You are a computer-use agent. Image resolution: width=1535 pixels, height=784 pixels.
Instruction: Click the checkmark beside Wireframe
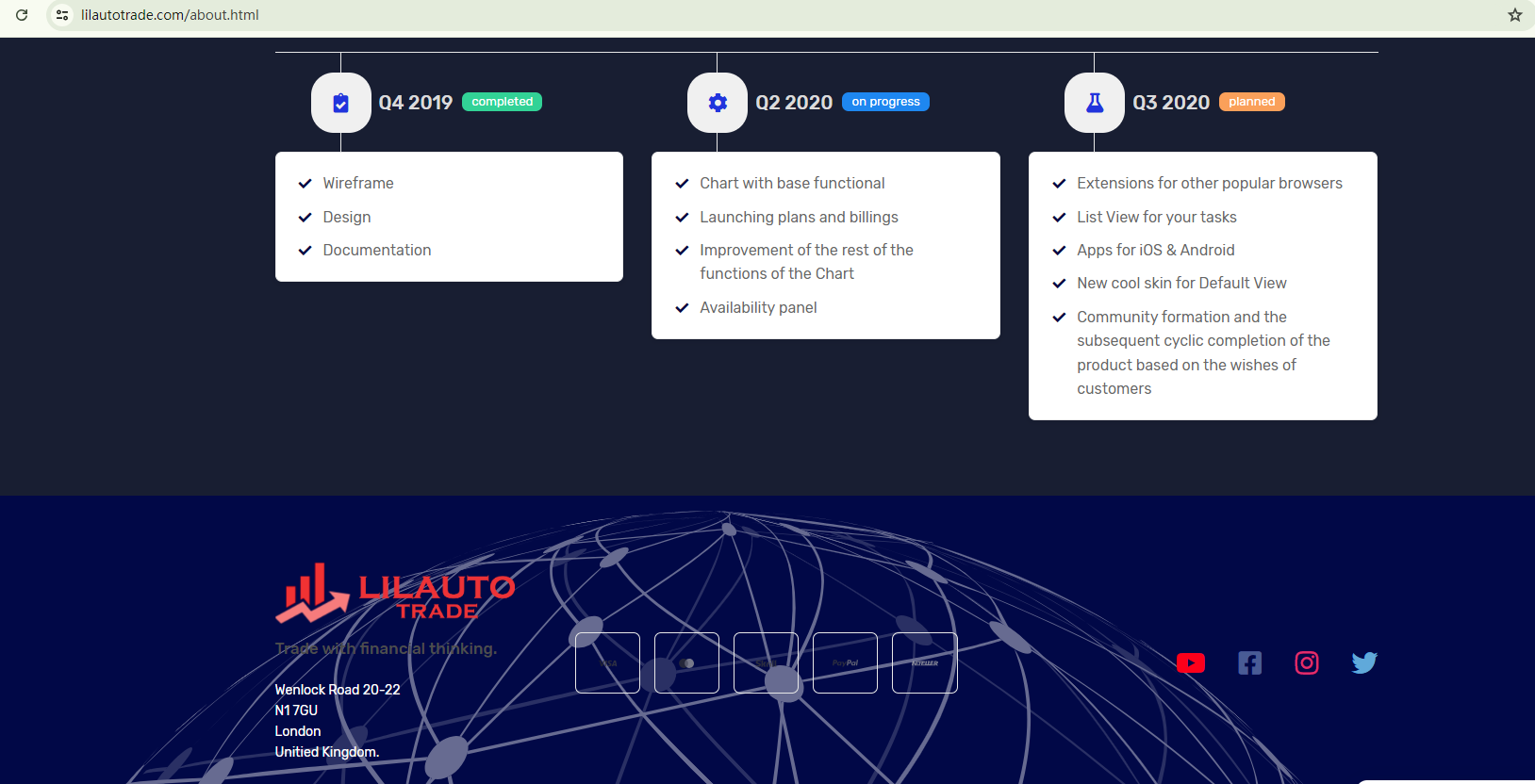pyautogui.click(x=305, y=184)
